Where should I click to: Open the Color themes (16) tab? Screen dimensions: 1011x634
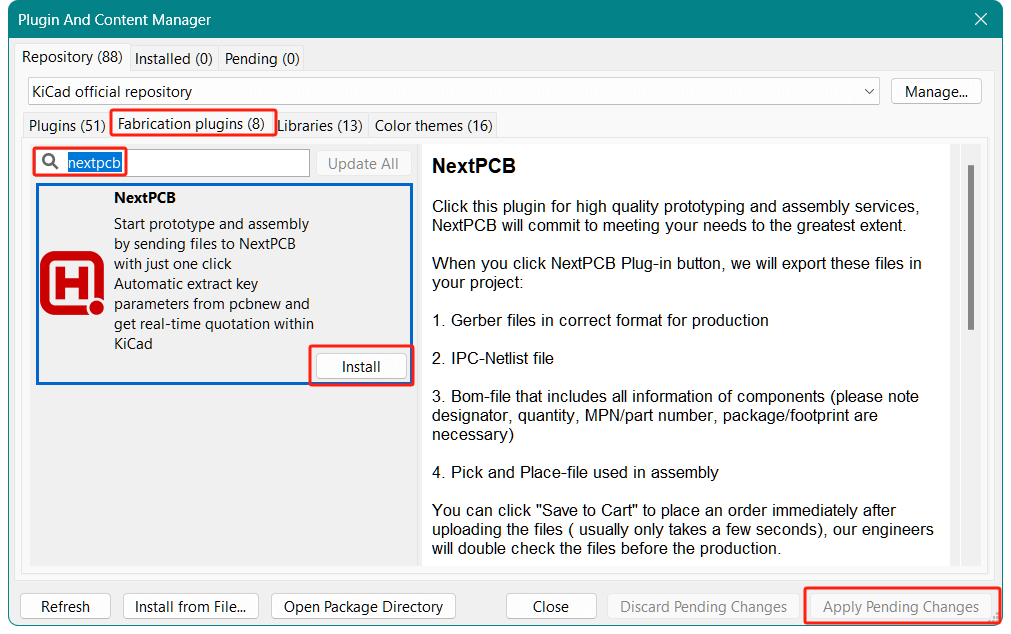(x=432, y=126)
